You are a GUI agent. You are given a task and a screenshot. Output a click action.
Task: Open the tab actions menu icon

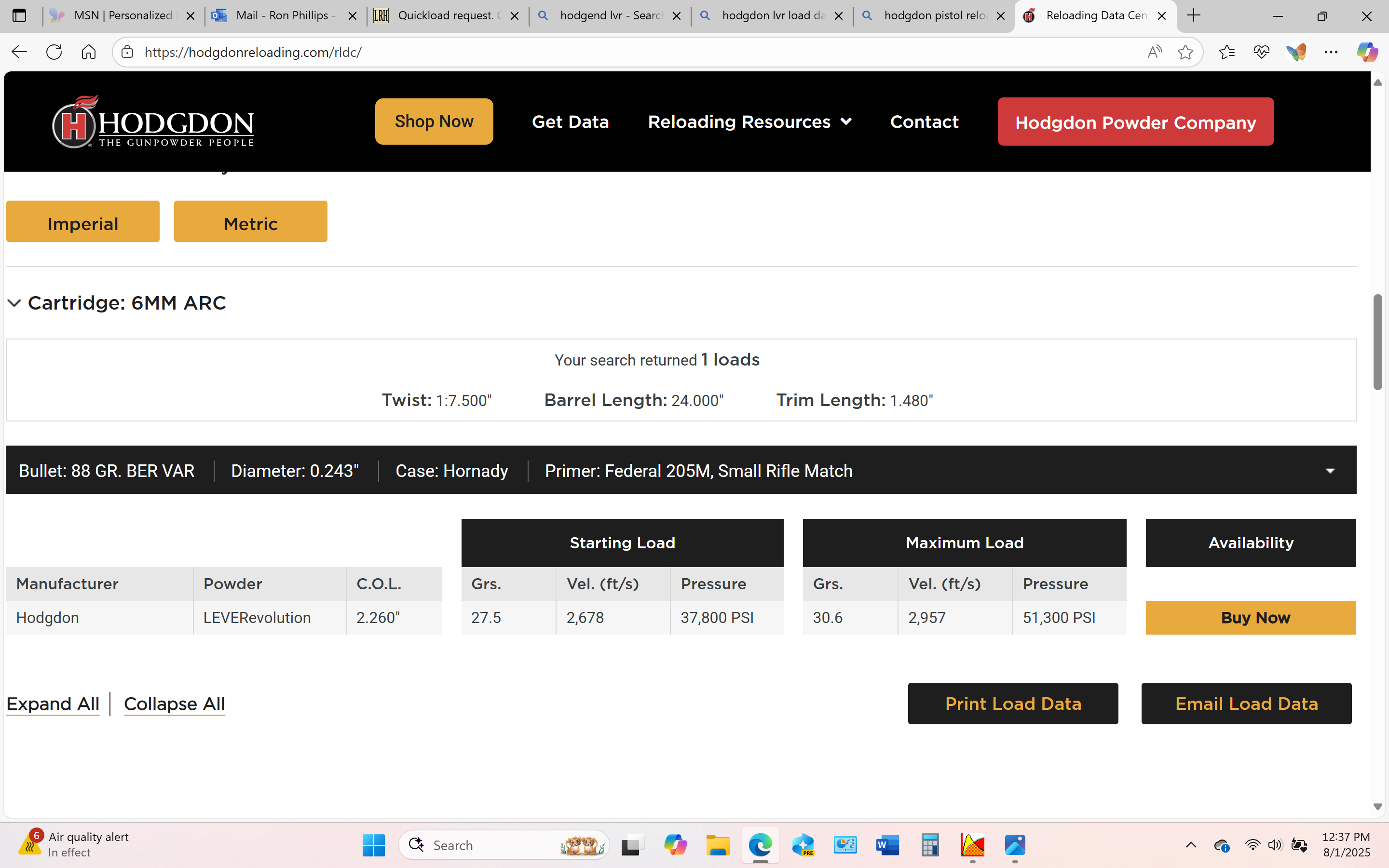pos(19,15)
